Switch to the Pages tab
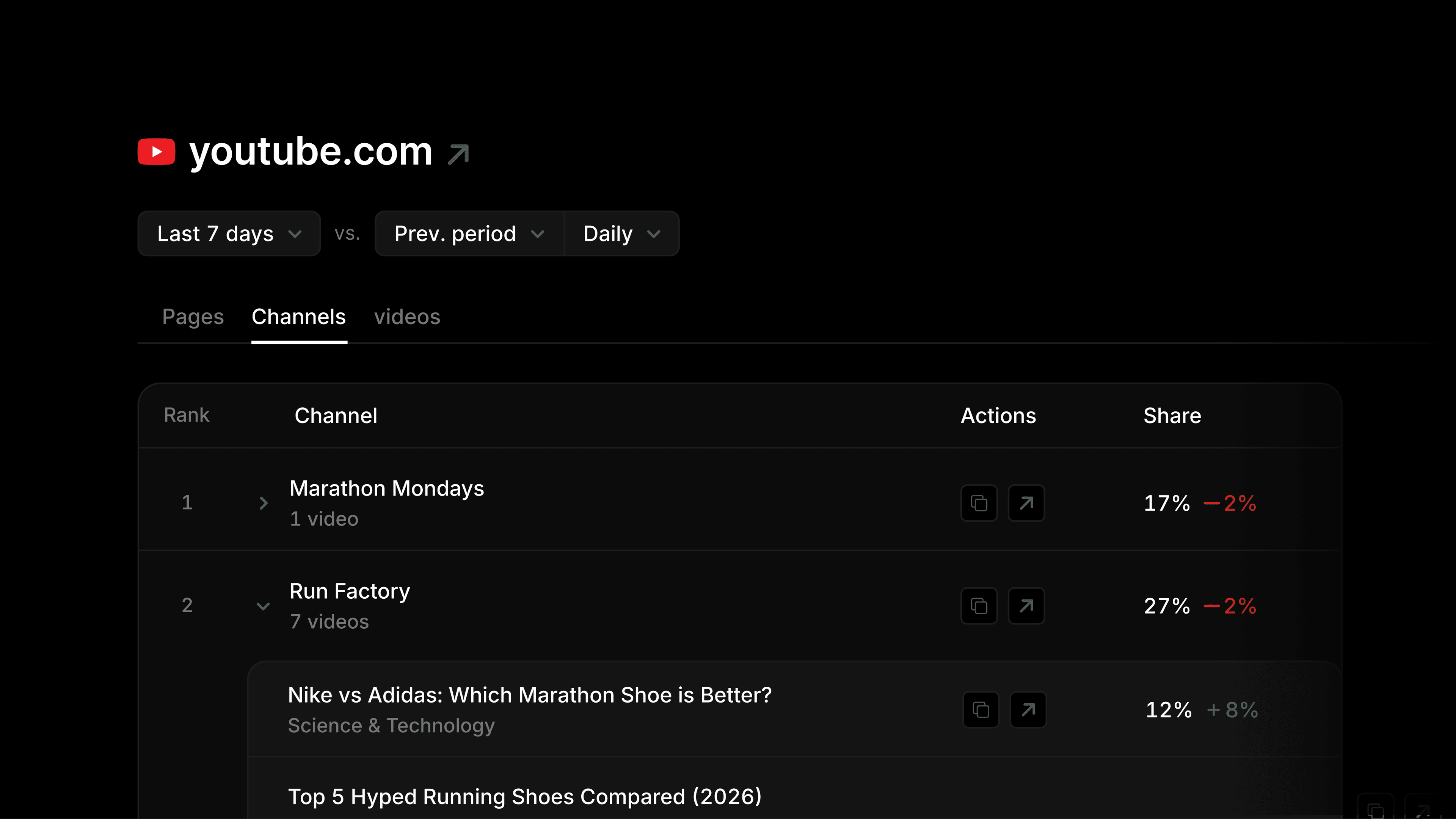This screenshot has width=1456, height=819. 193,317
